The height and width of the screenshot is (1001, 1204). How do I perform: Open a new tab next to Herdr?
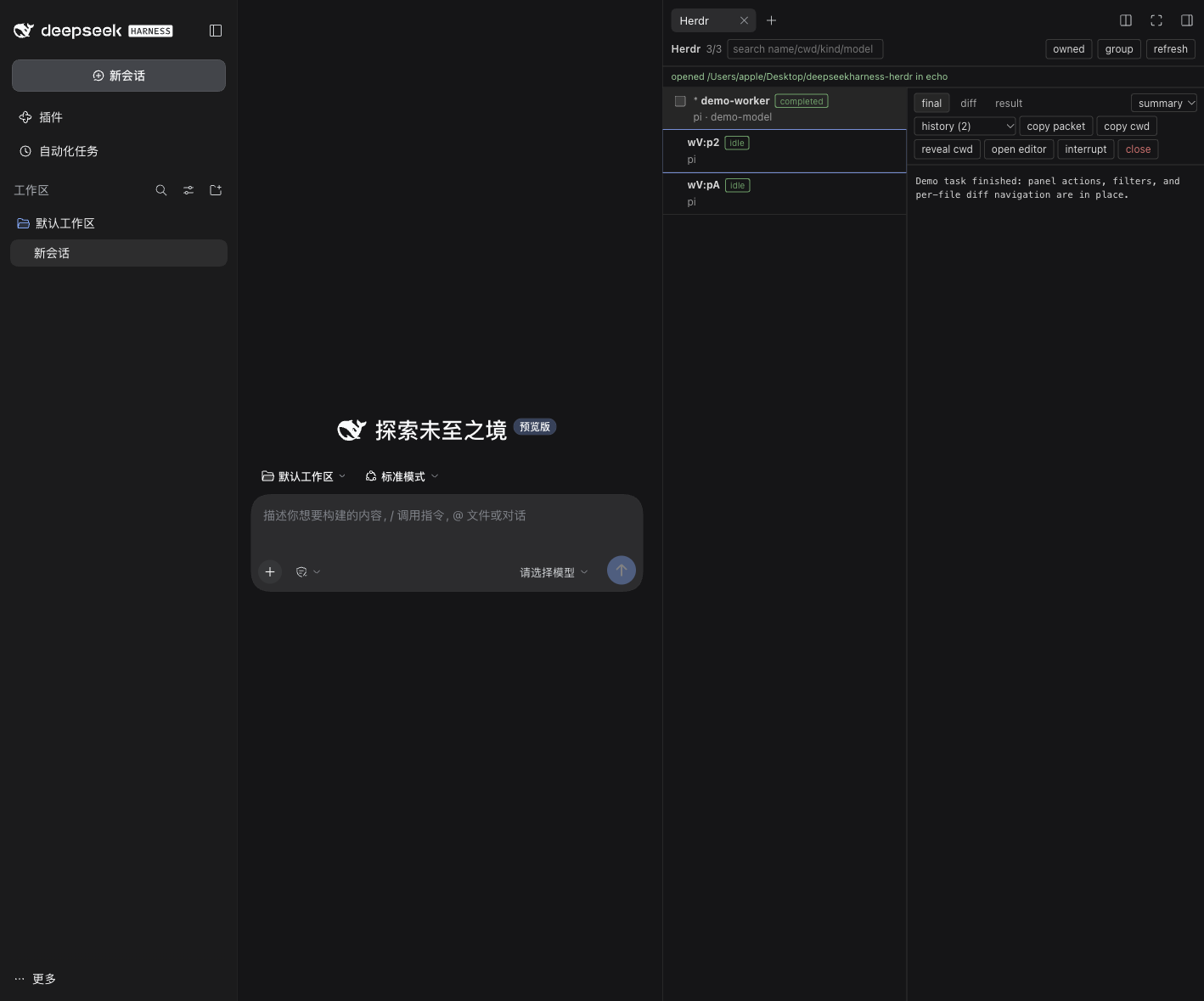coord(771,20)
